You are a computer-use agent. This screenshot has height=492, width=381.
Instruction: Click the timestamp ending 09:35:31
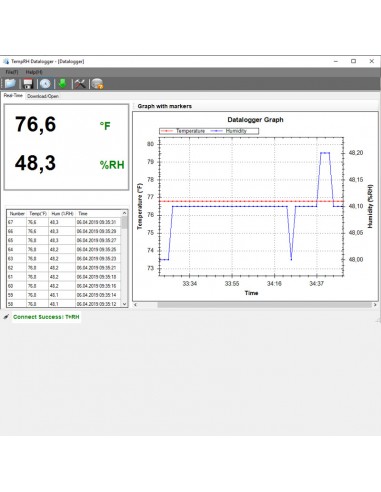click(x=96, y=222)
